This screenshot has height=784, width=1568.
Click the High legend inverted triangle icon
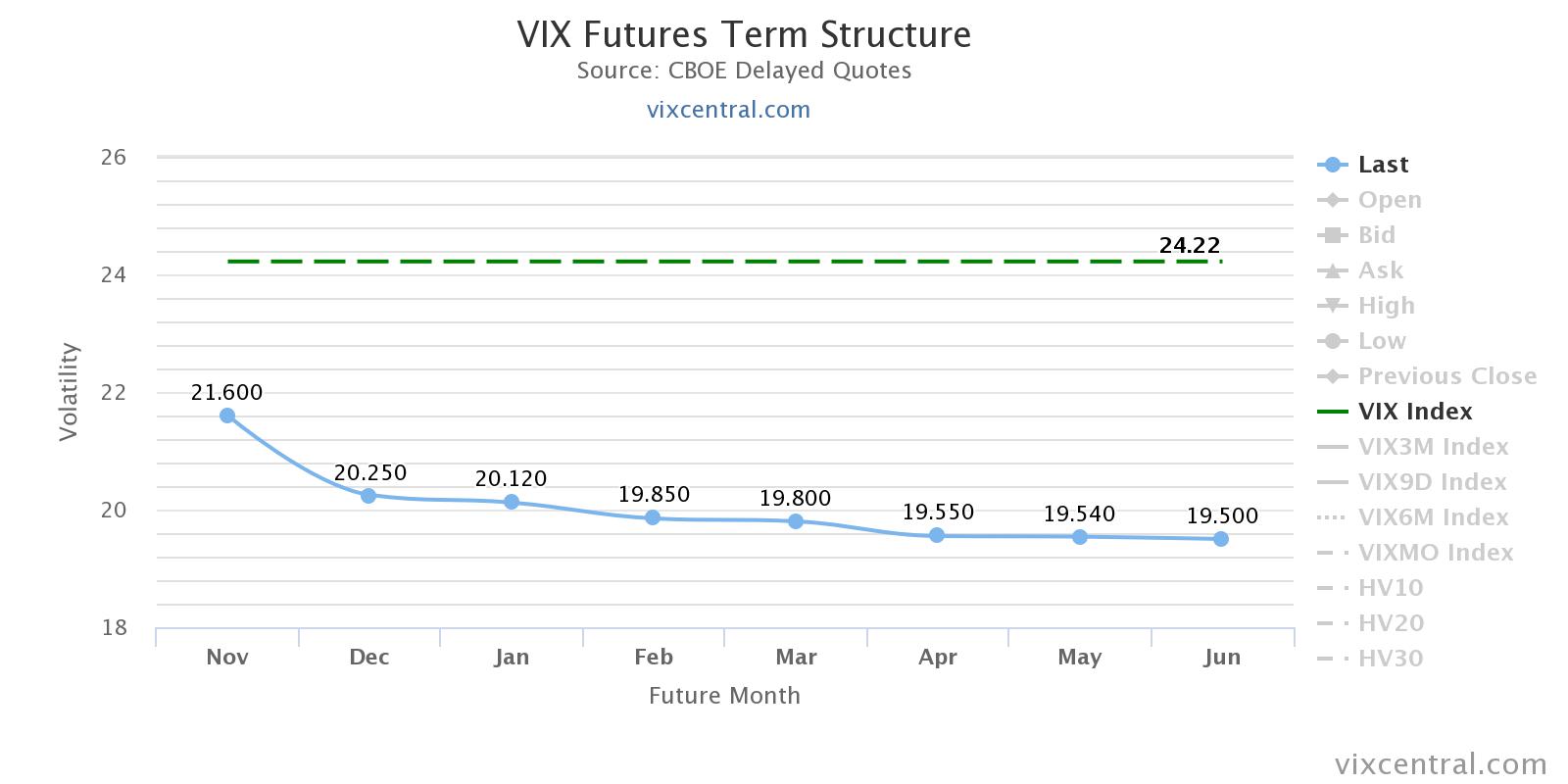tap(1332, 306)
